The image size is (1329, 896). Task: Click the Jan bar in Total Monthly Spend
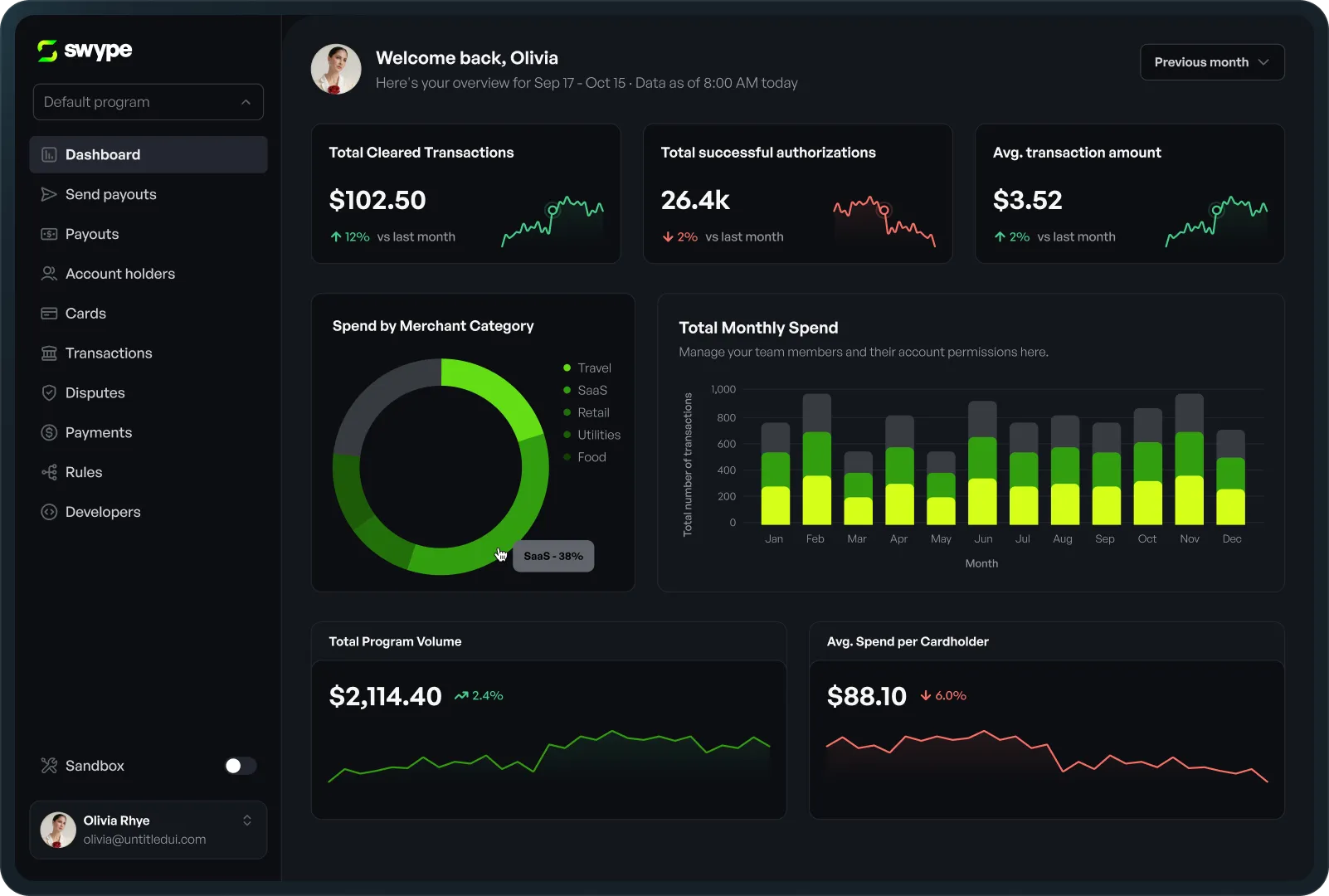coord(776,474)
